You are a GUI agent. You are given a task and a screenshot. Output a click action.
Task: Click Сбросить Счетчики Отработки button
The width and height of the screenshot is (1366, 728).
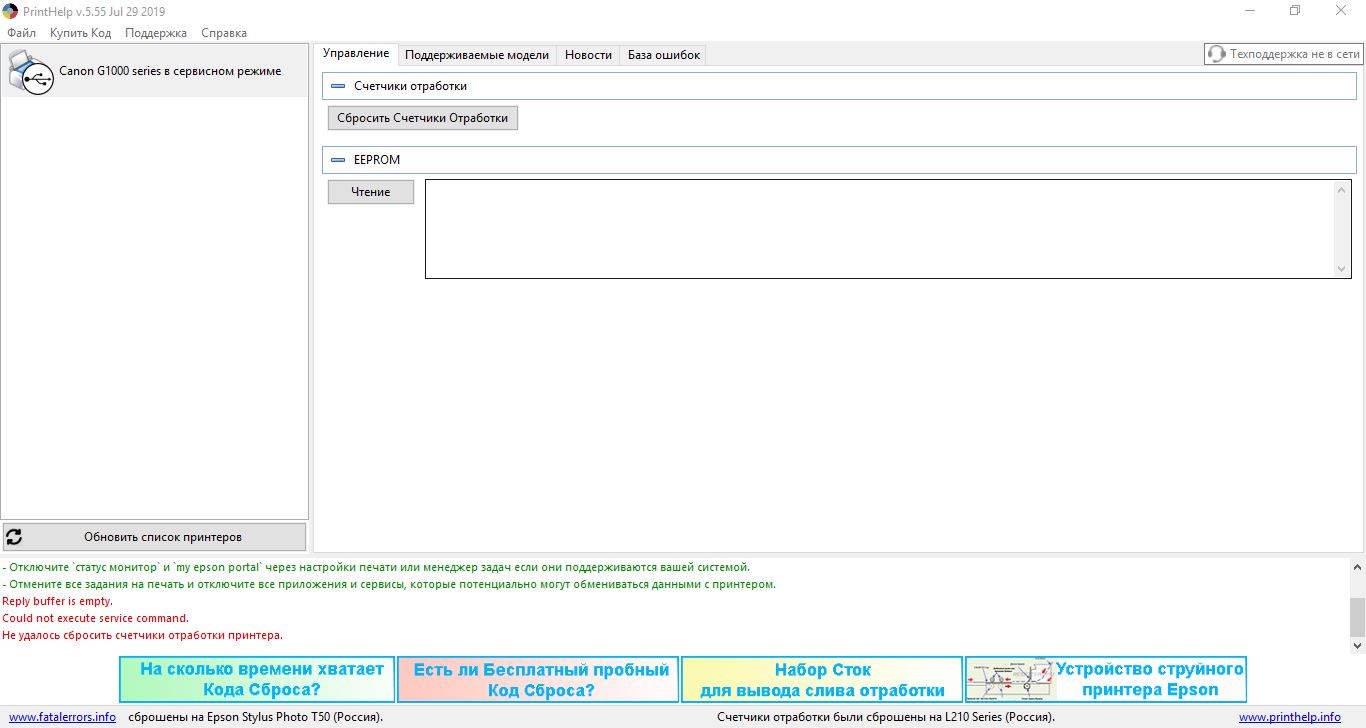point(423,118)
